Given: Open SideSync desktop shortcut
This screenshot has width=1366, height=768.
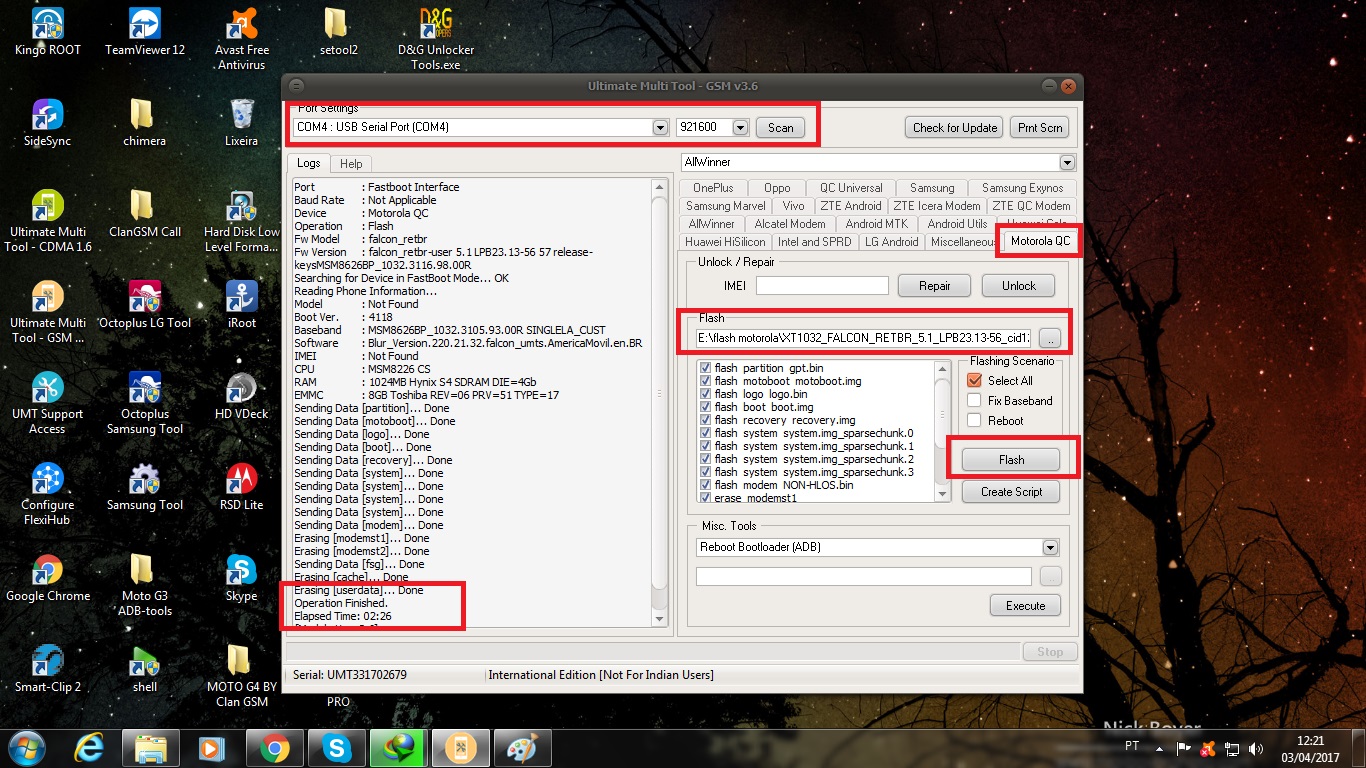Looking at the screenshot, I should pos(48,123).
